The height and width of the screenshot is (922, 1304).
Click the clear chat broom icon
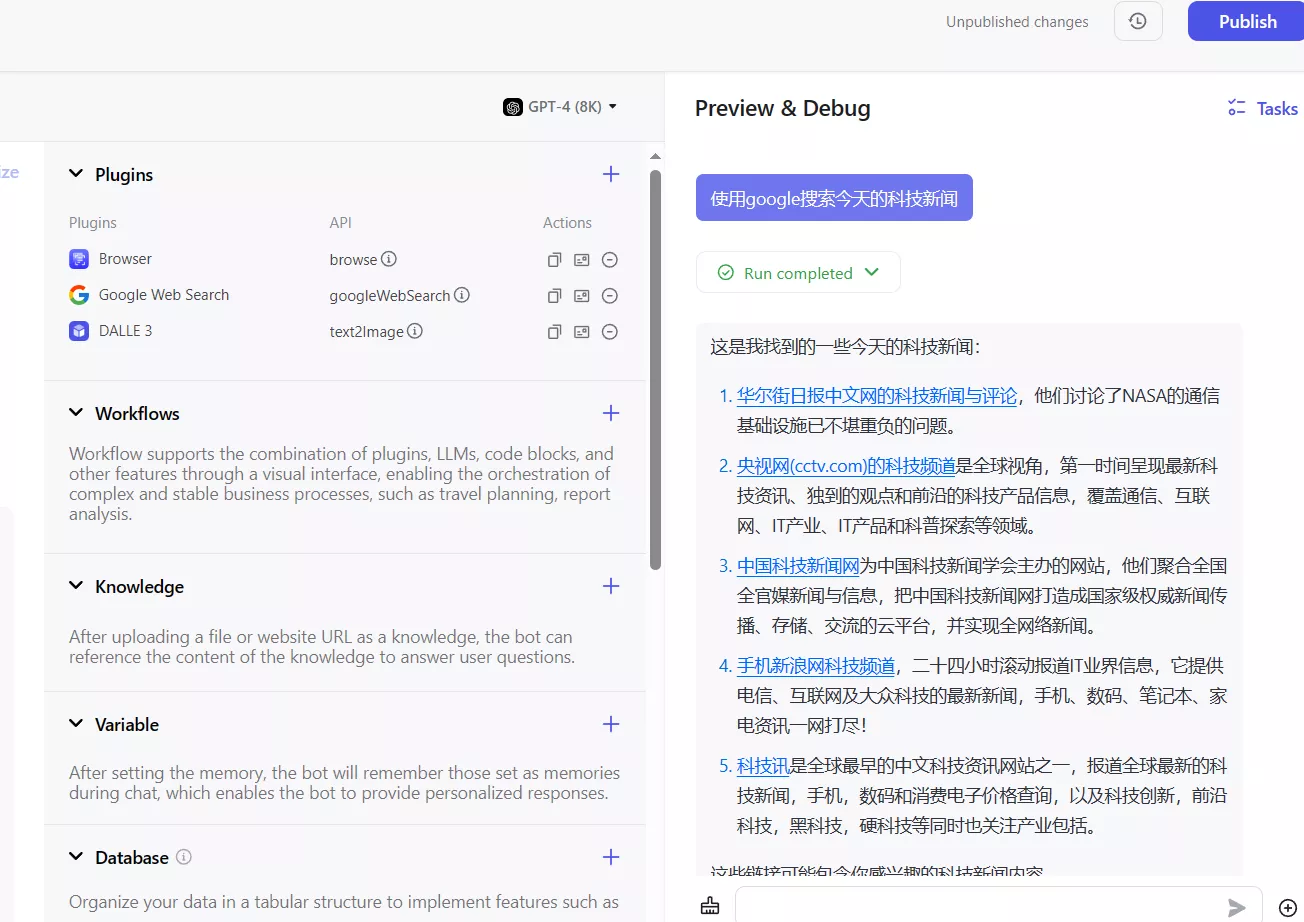click(x=710, y=906)
